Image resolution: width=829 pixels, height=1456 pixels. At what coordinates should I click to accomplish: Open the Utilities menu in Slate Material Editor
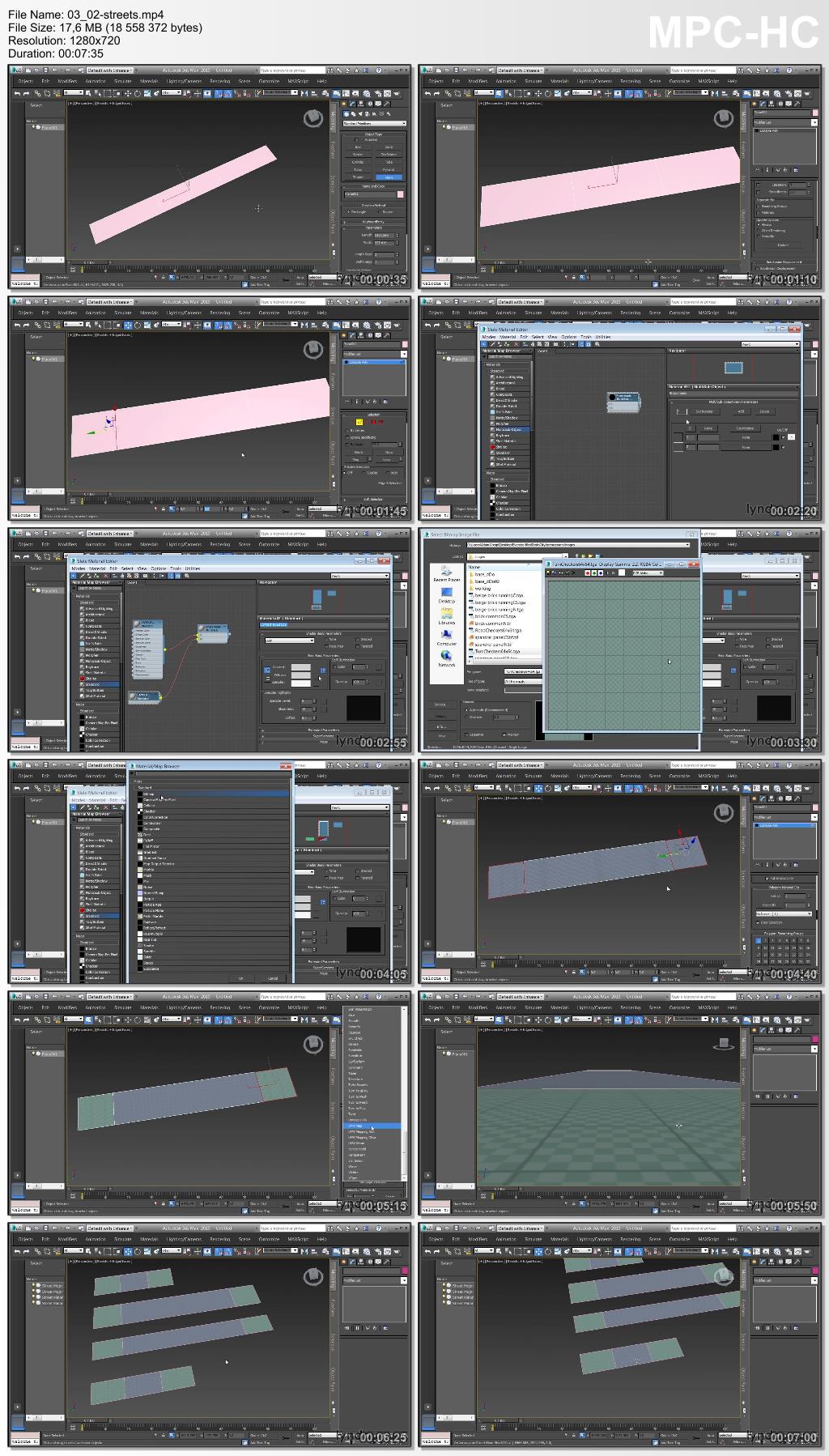click(603, 337)
